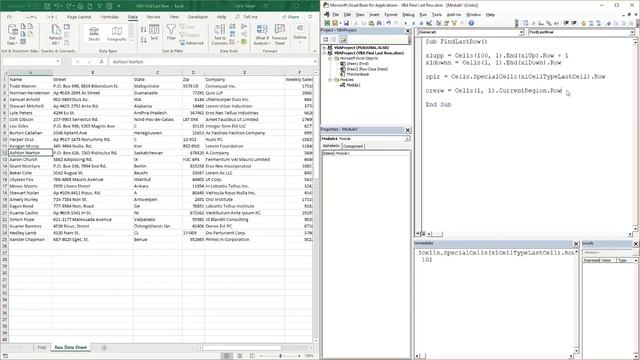Collapse the Microsoft Excel Objects folder

[330, 58]
